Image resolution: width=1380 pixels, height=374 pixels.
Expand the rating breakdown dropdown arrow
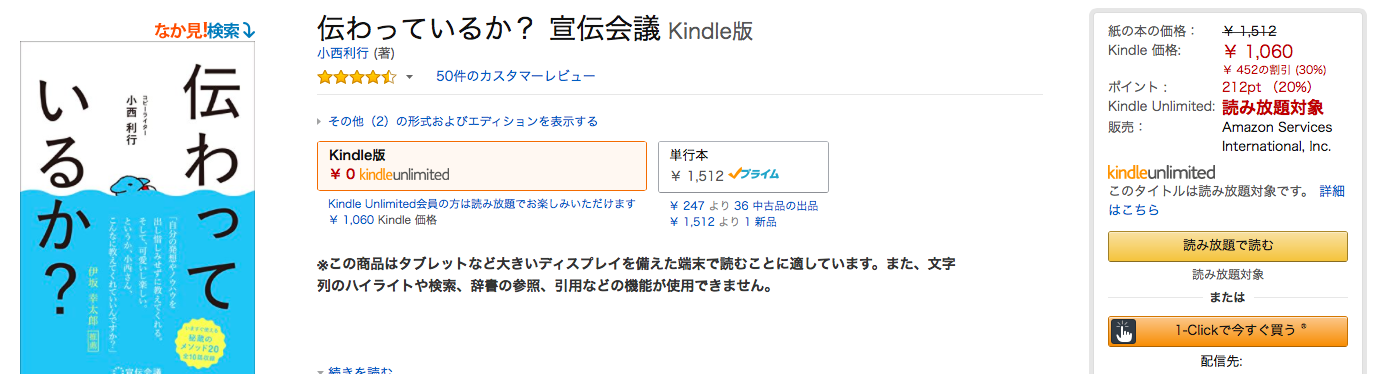(x=409, y=78)
